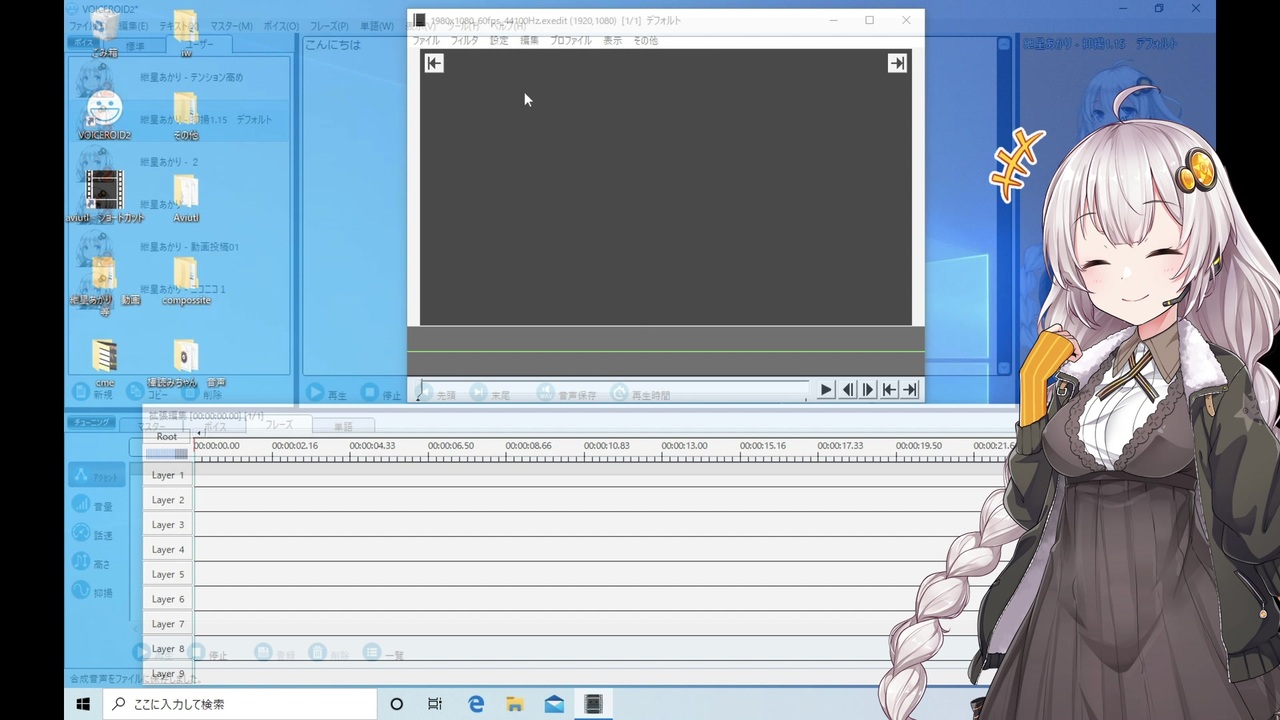The width and height of the screenshot is (1280, 720).
Task: Select the cme folder on desktop
Action: tap(104, 362)
